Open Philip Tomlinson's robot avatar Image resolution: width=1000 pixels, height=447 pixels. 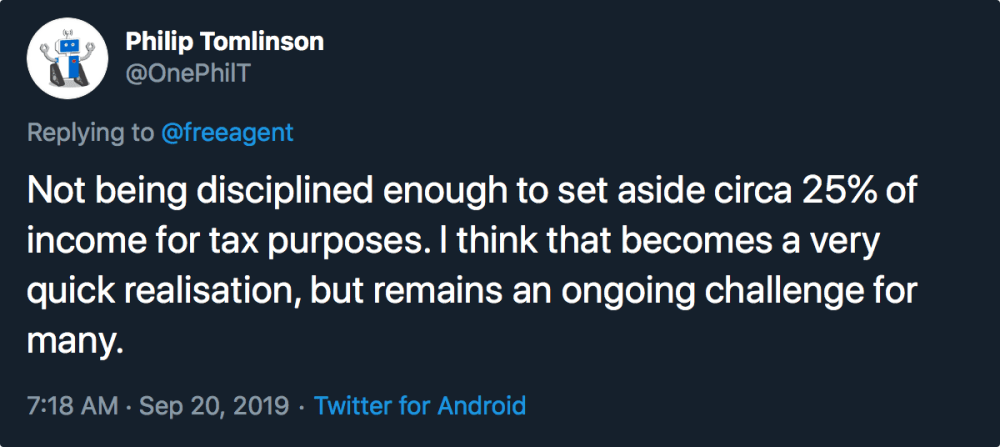62,62
